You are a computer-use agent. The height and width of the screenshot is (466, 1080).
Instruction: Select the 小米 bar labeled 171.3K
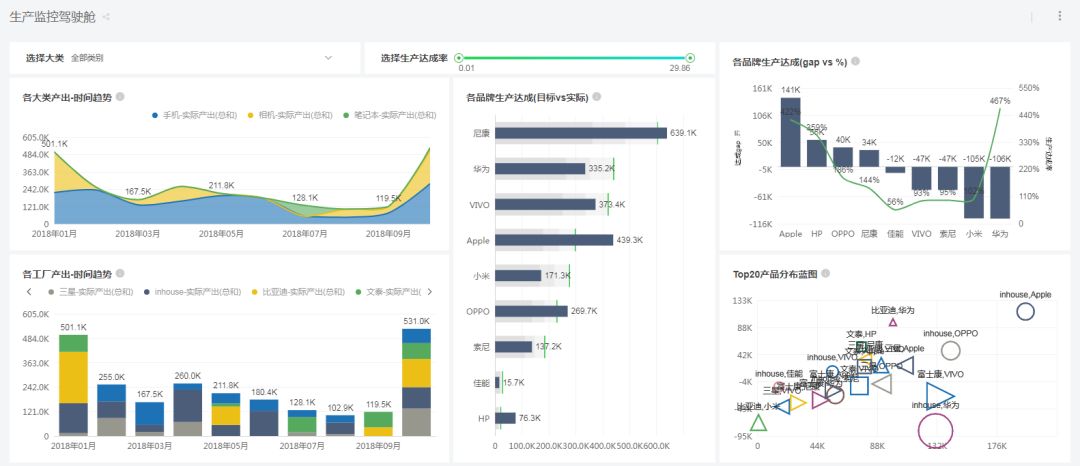518,275
